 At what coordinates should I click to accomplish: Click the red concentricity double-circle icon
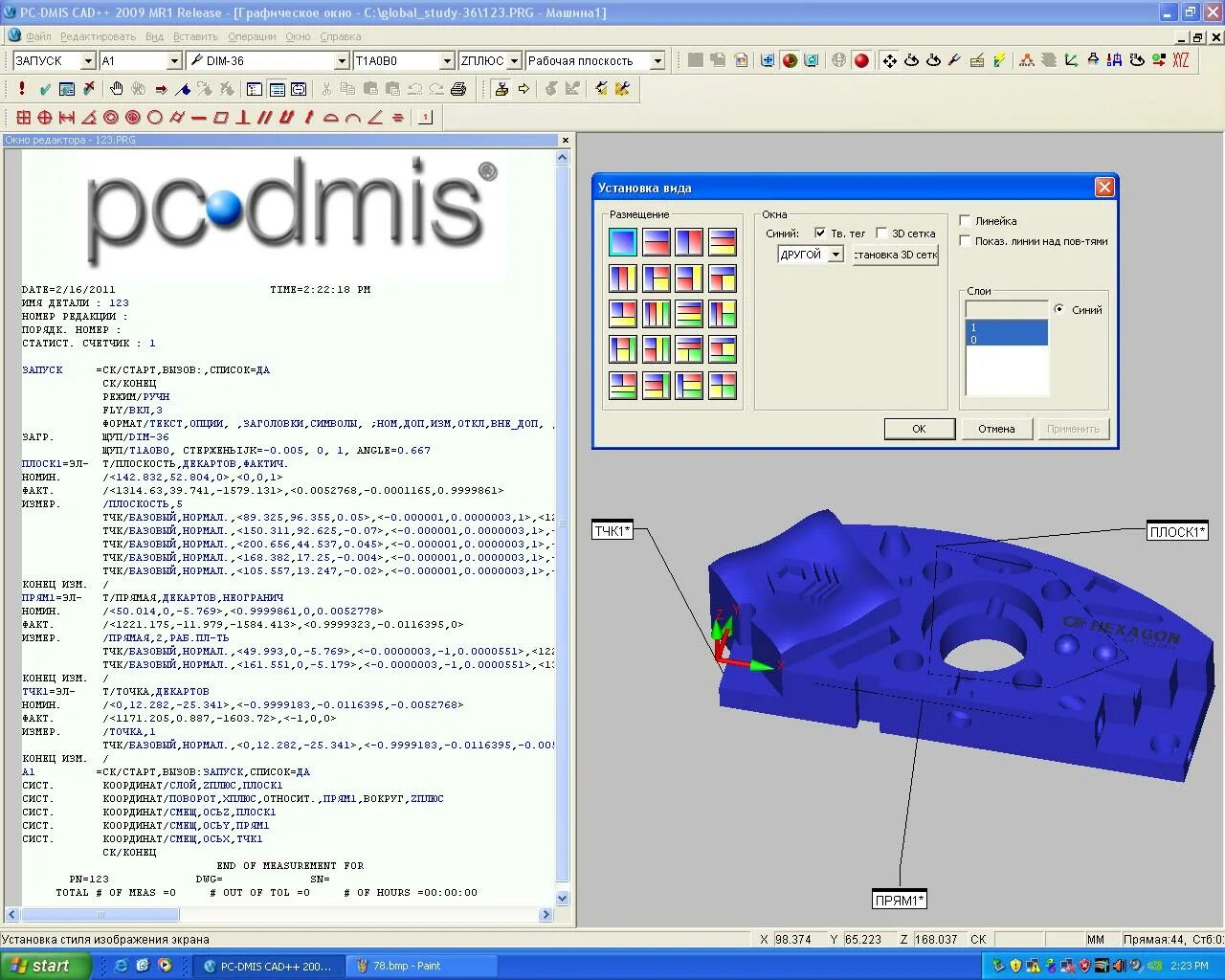tap(111, 118)
